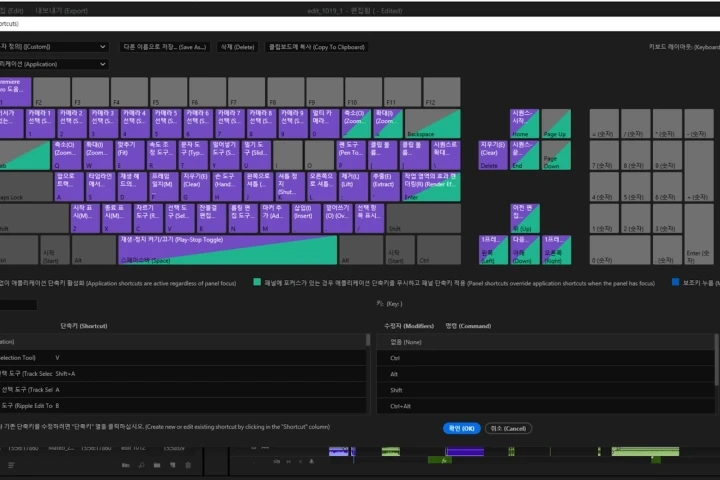
Task: Select the Selection Tool V command row
Action: click(183, 358)
